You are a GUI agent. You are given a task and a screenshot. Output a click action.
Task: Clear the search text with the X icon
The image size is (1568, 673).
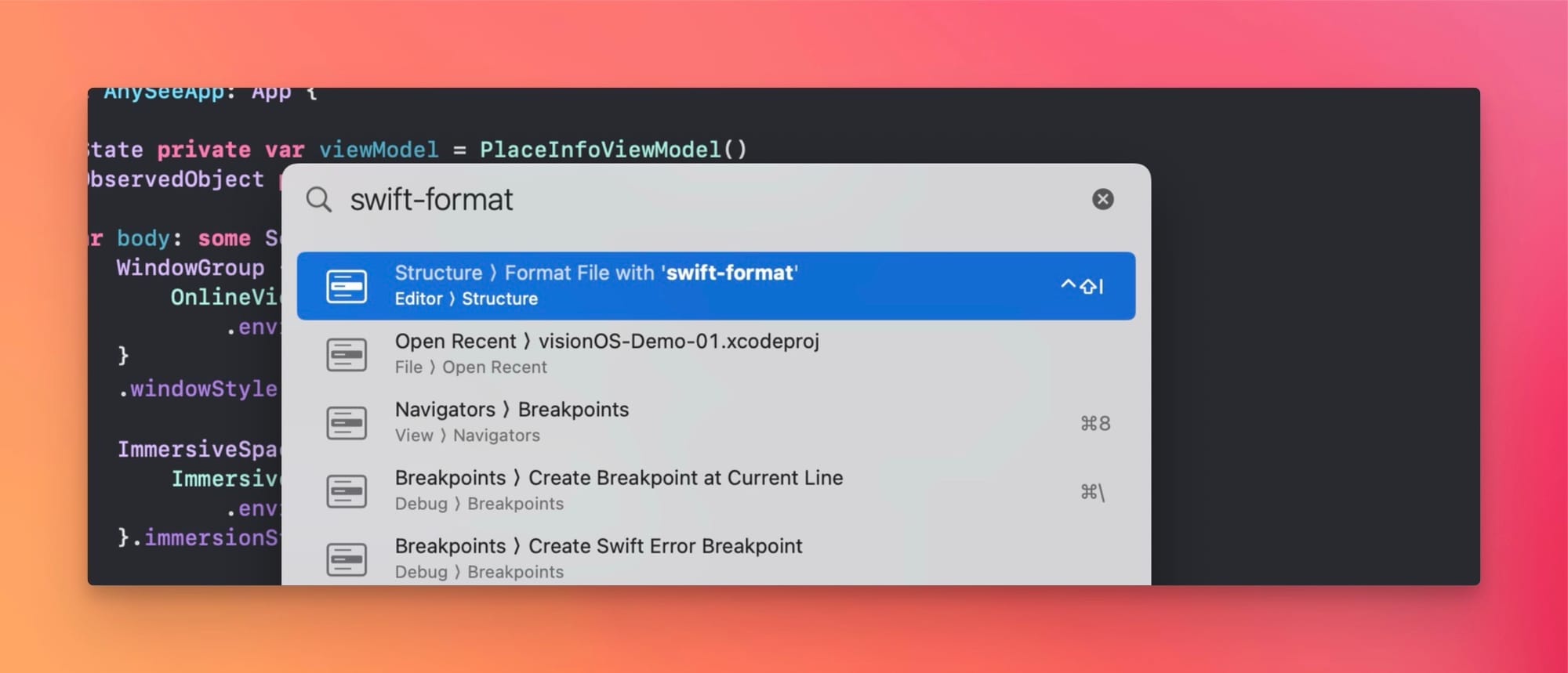1102,199
